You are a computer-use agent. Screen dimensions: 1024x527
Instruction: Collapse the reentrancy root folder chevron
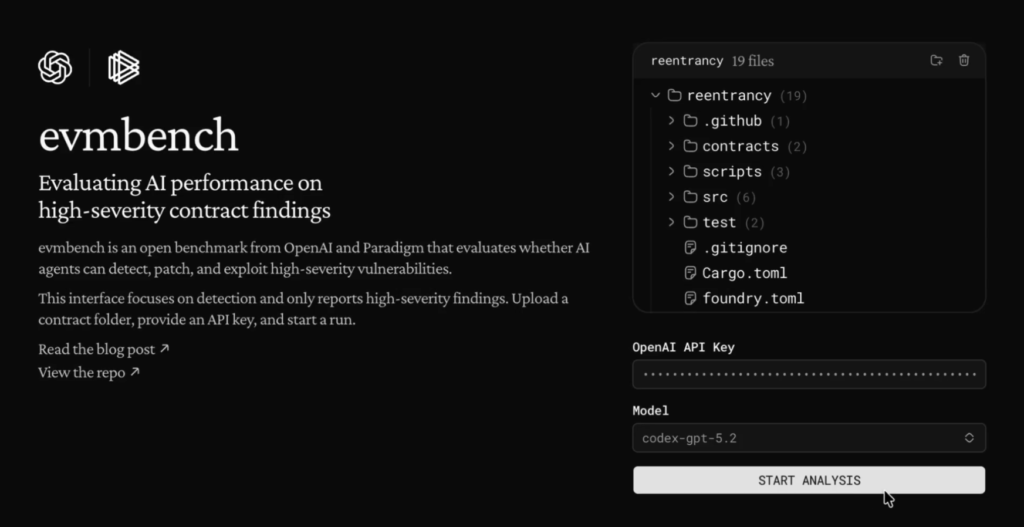656,96
